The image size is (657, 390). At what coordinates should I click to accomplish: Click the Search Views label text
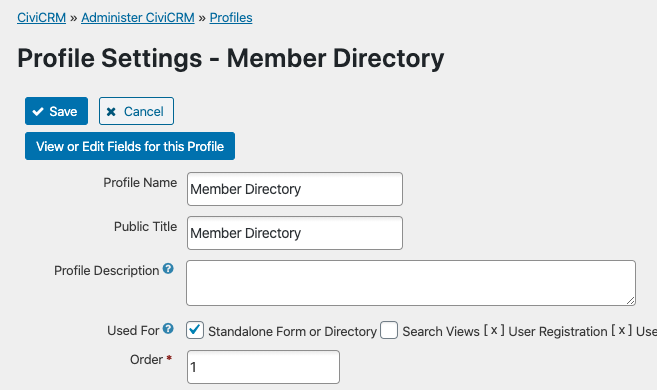(441, 331)
